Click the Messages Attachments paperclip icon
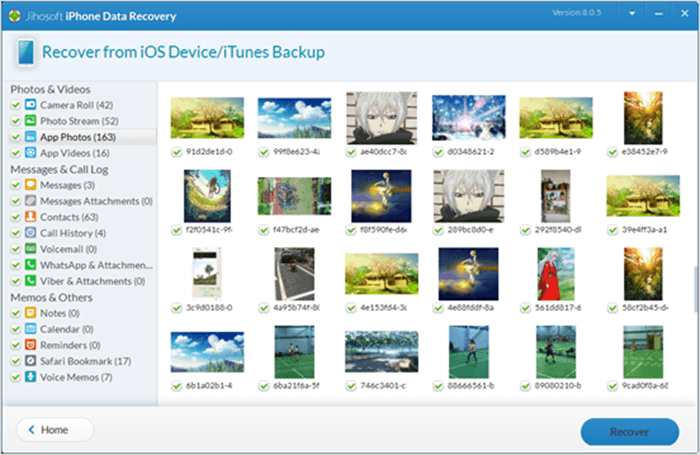 click(30, 200)
